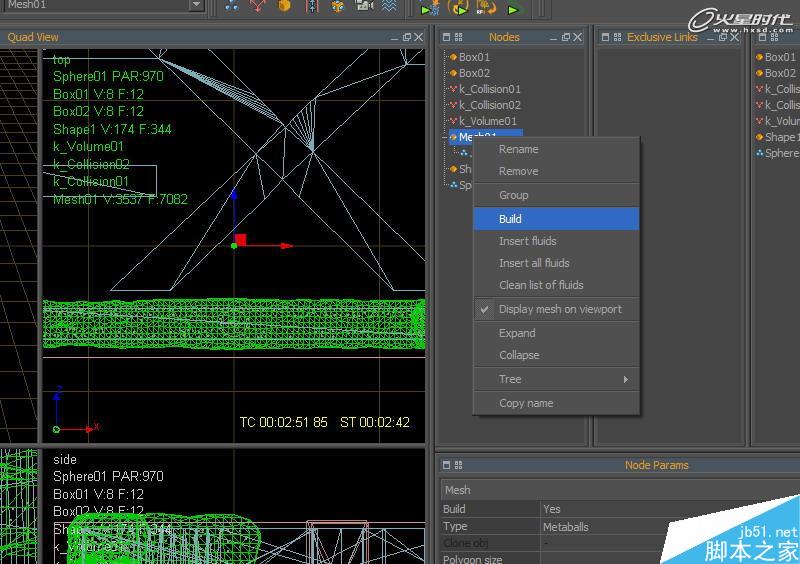Click the camera icon in top toolbar
The height and width of the screenshot is (564, 800).
(364, 7)
